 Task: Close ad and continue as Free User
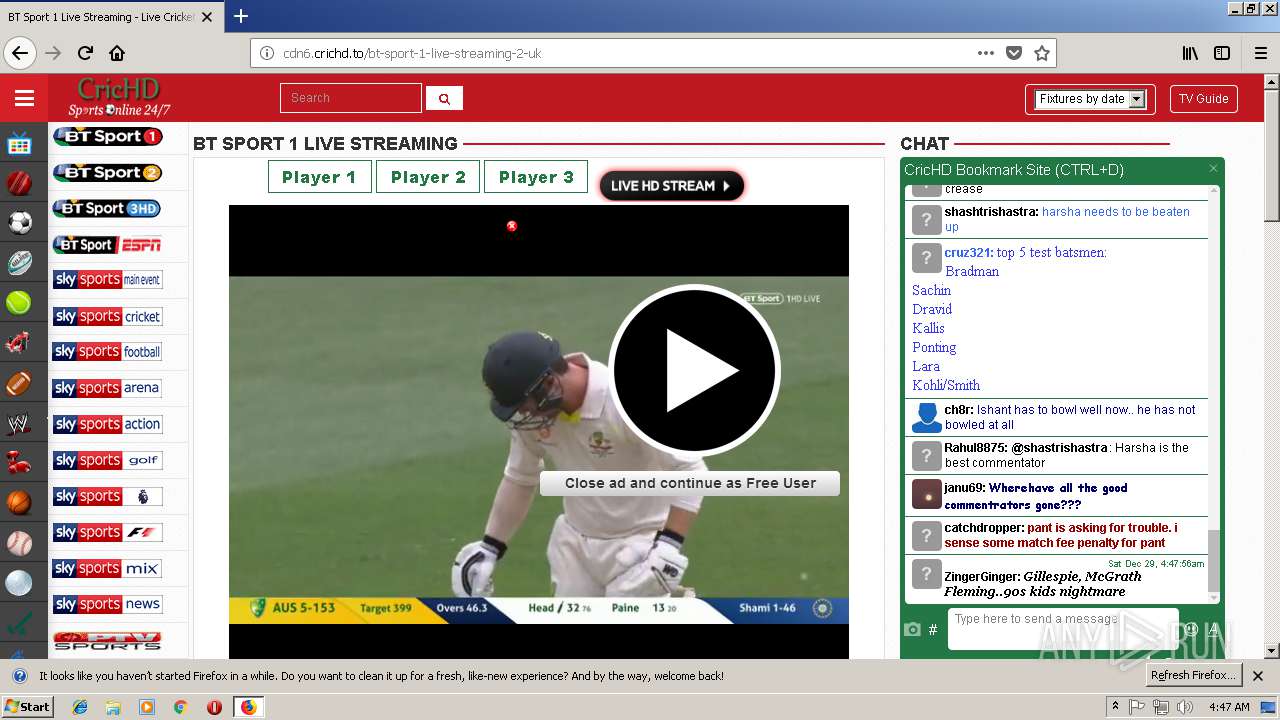690,483
